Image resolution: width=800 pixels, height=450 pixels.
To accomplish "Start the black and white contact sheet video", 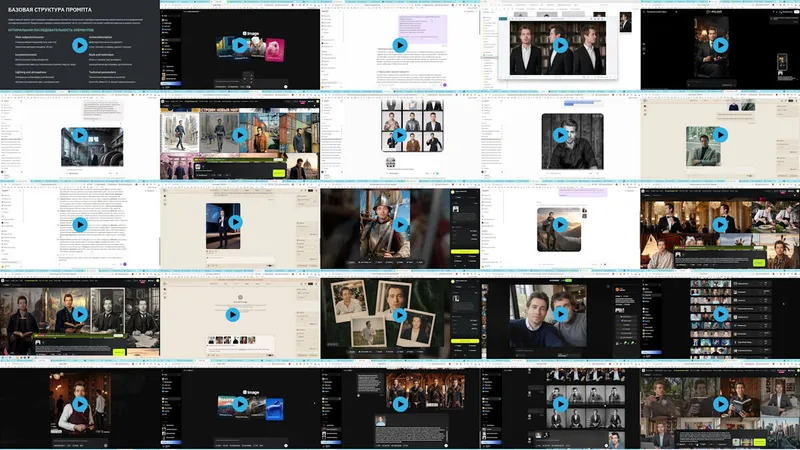I will pos(560,404).
